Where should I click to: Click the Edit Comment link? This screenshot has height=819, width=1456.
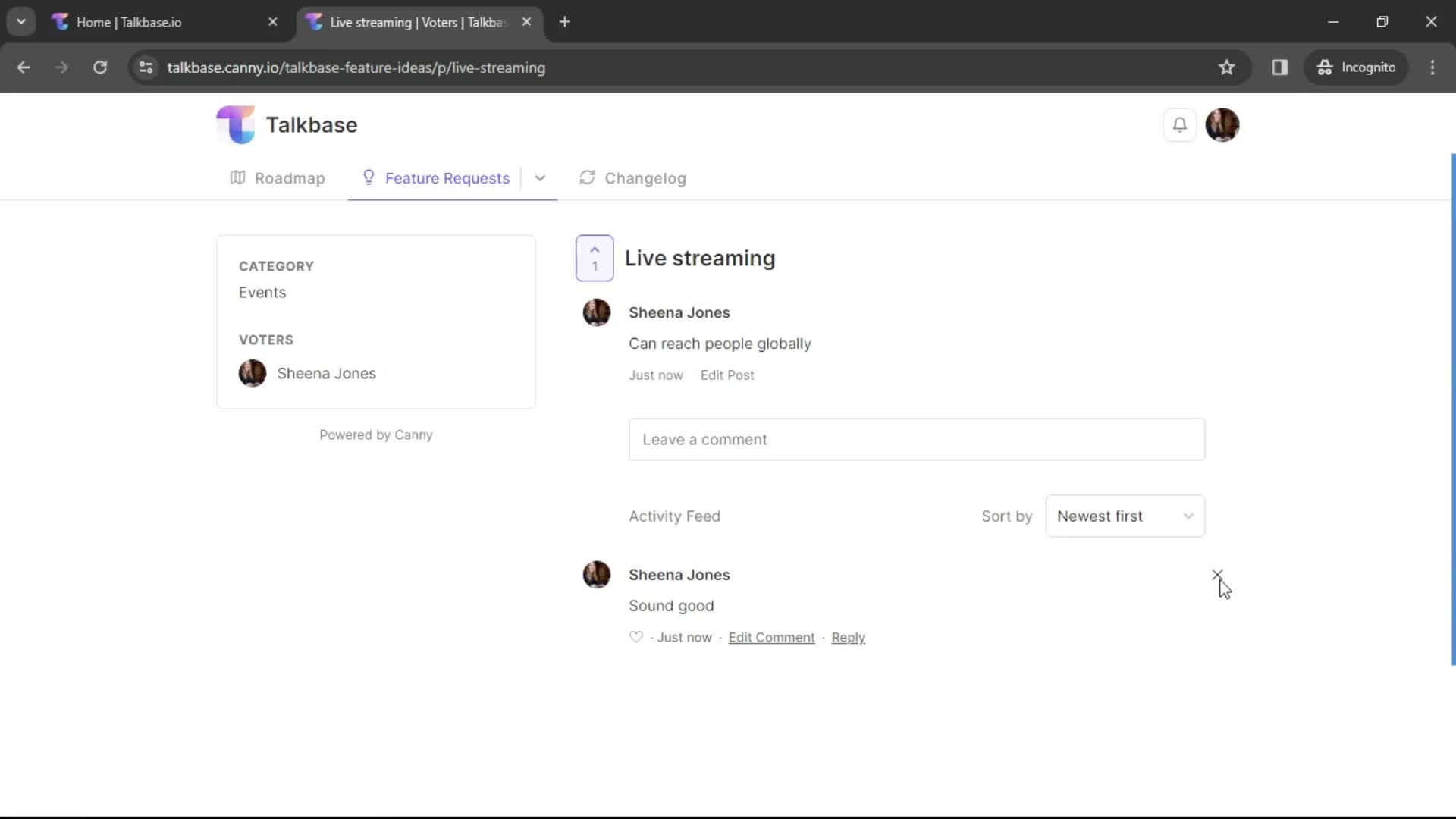point(771,638)
